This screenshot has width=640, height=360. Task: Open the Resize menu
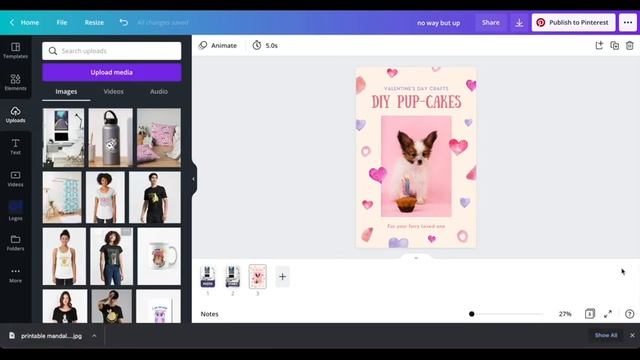tap(94, 22)
